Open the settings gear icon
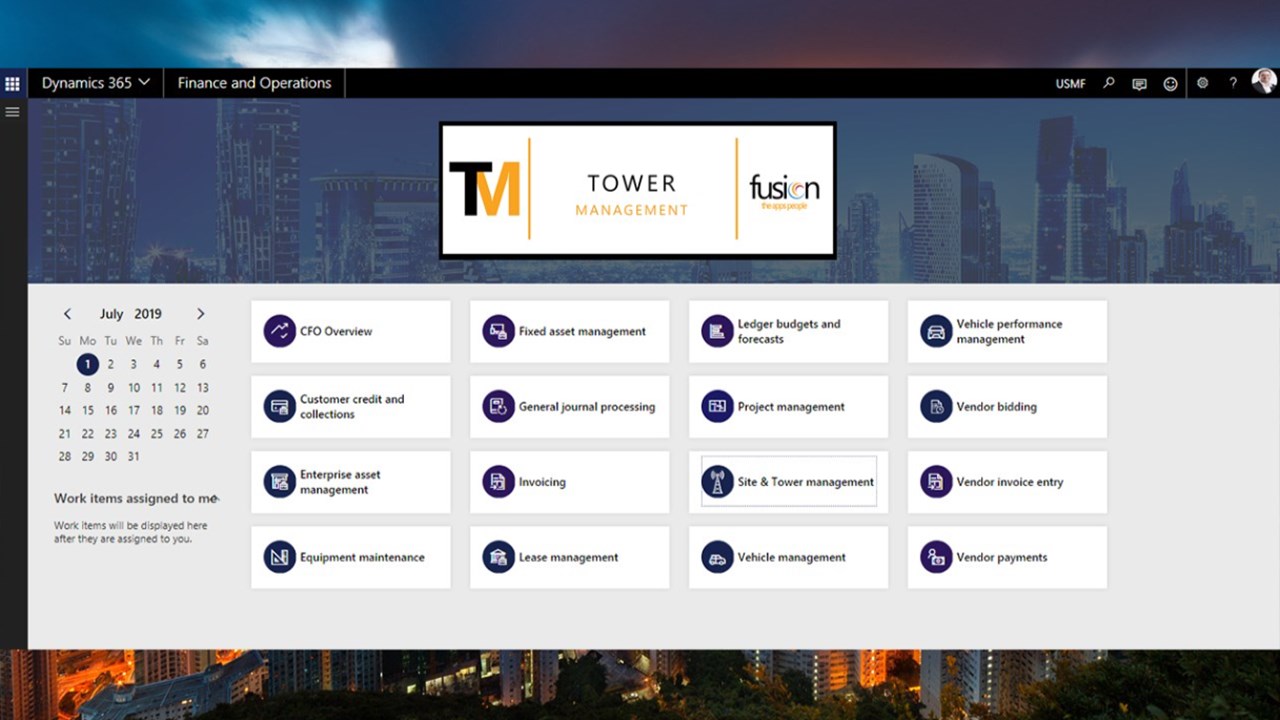The image size is (1280, 720). point(1203,84)
